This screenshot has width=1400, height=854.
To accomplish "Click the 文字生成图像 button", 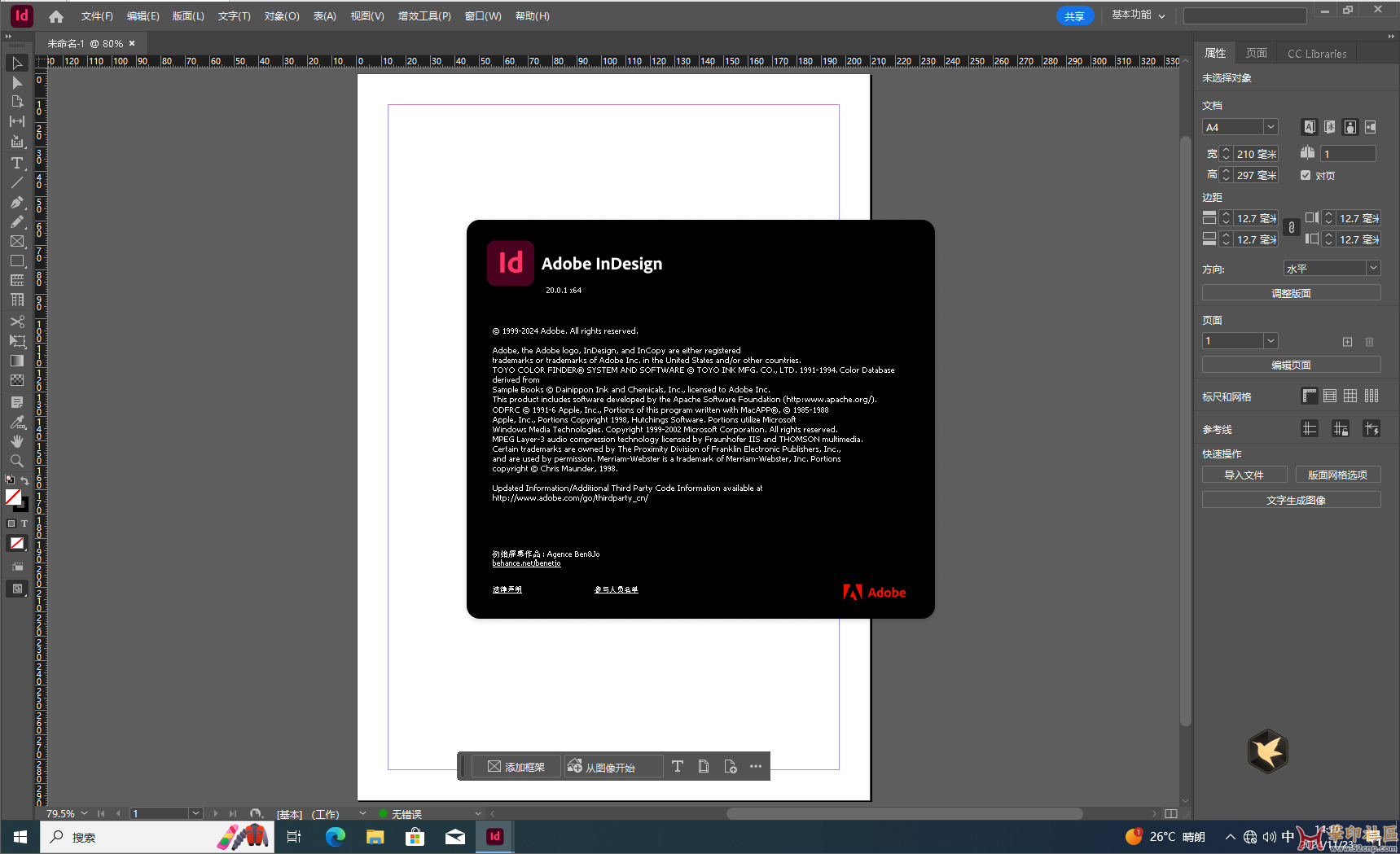I will pos(1291,500).
